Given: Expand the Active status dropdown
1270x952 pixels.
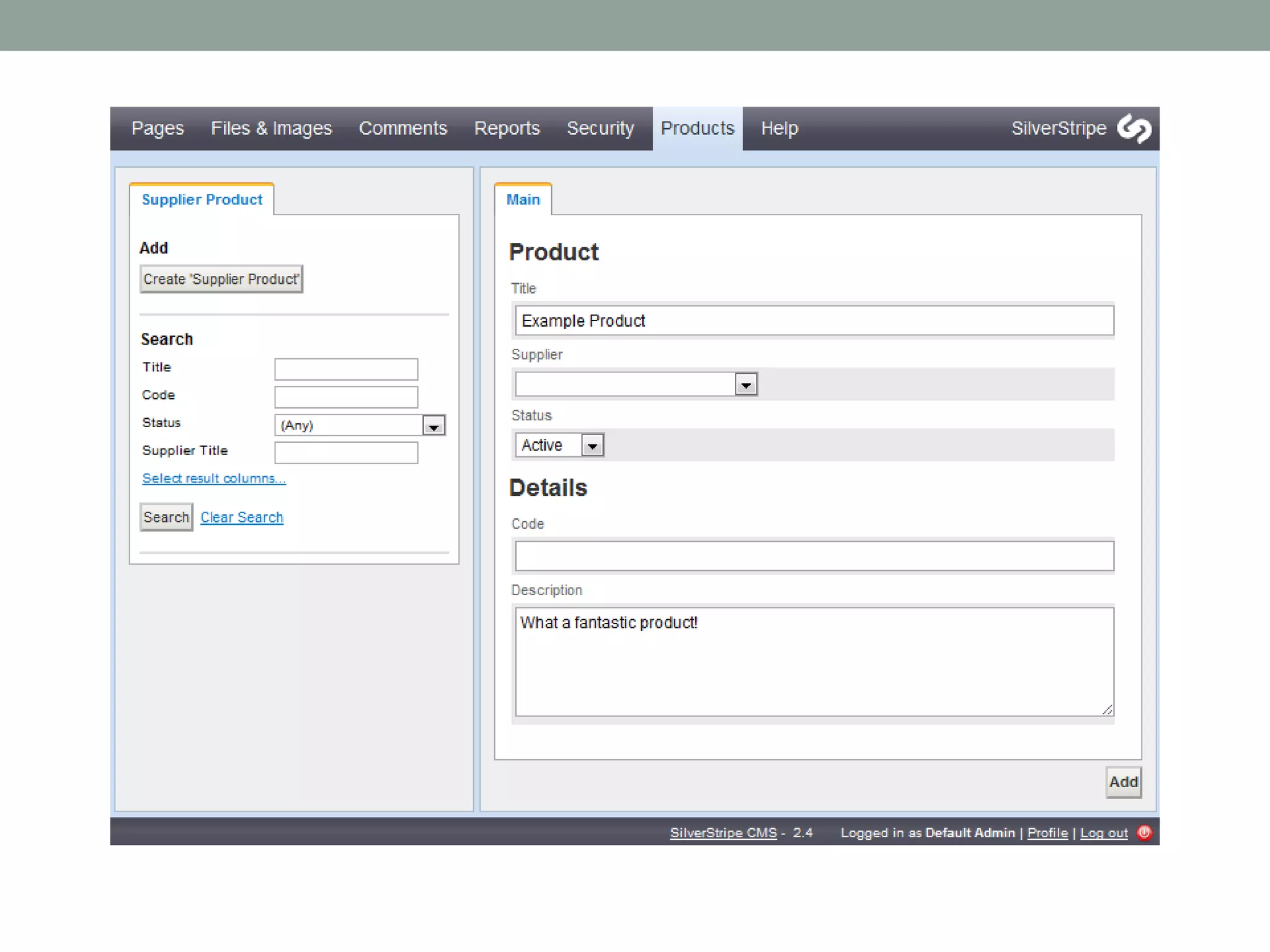Looking at the screenshot, I should pos(592,445).
